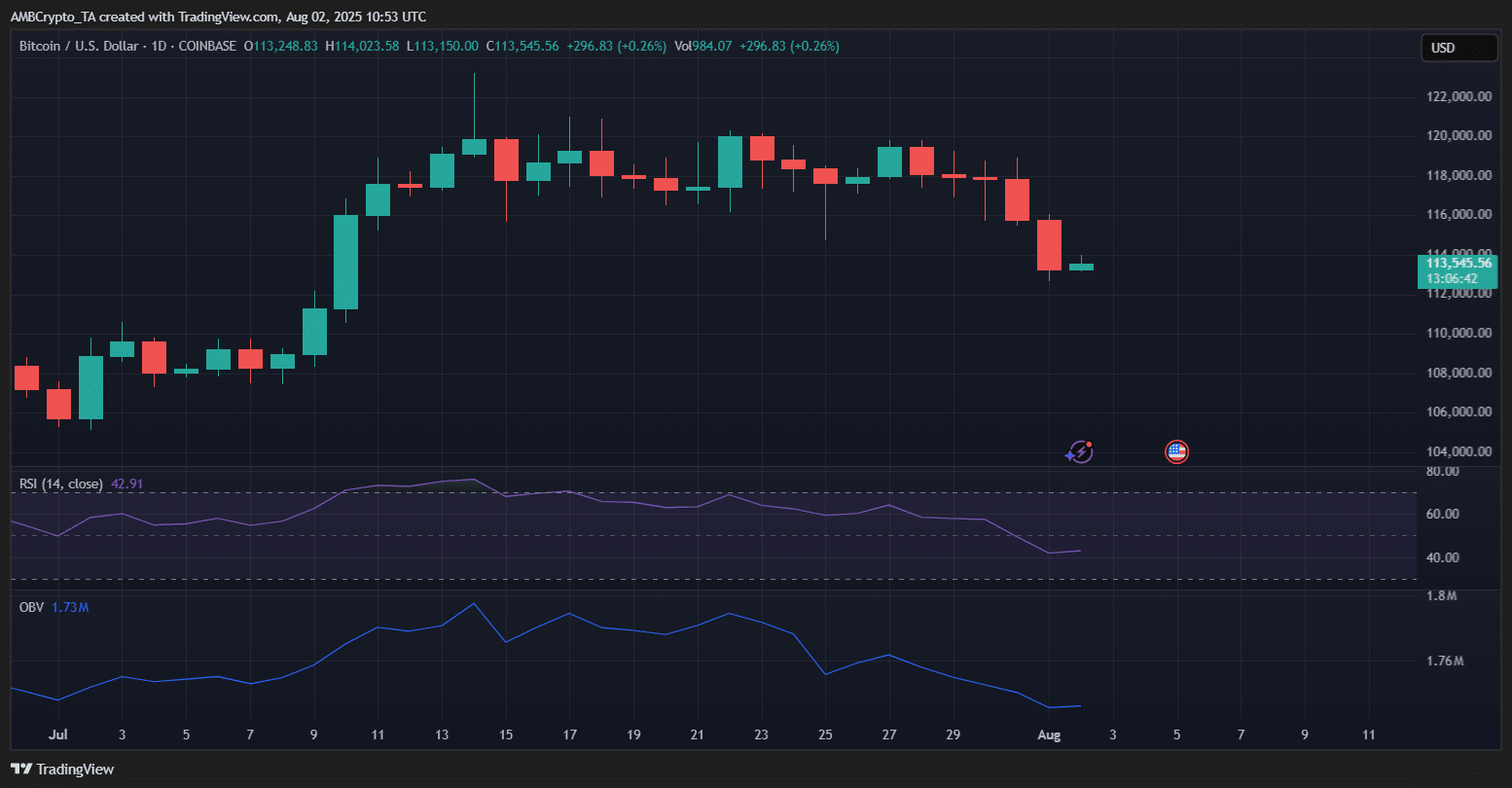This screenshot has width=1512, height=788.
Task: Click the tall green candle on July 10
Action: [x=345, y=261]
